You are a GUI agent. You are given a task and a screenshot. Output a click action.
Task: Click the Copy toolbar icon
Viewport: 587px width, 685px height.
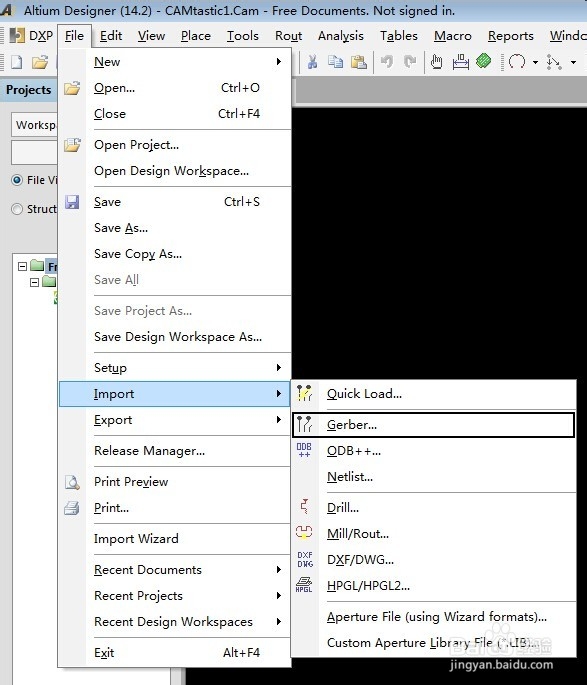click(x=335, y=62)
